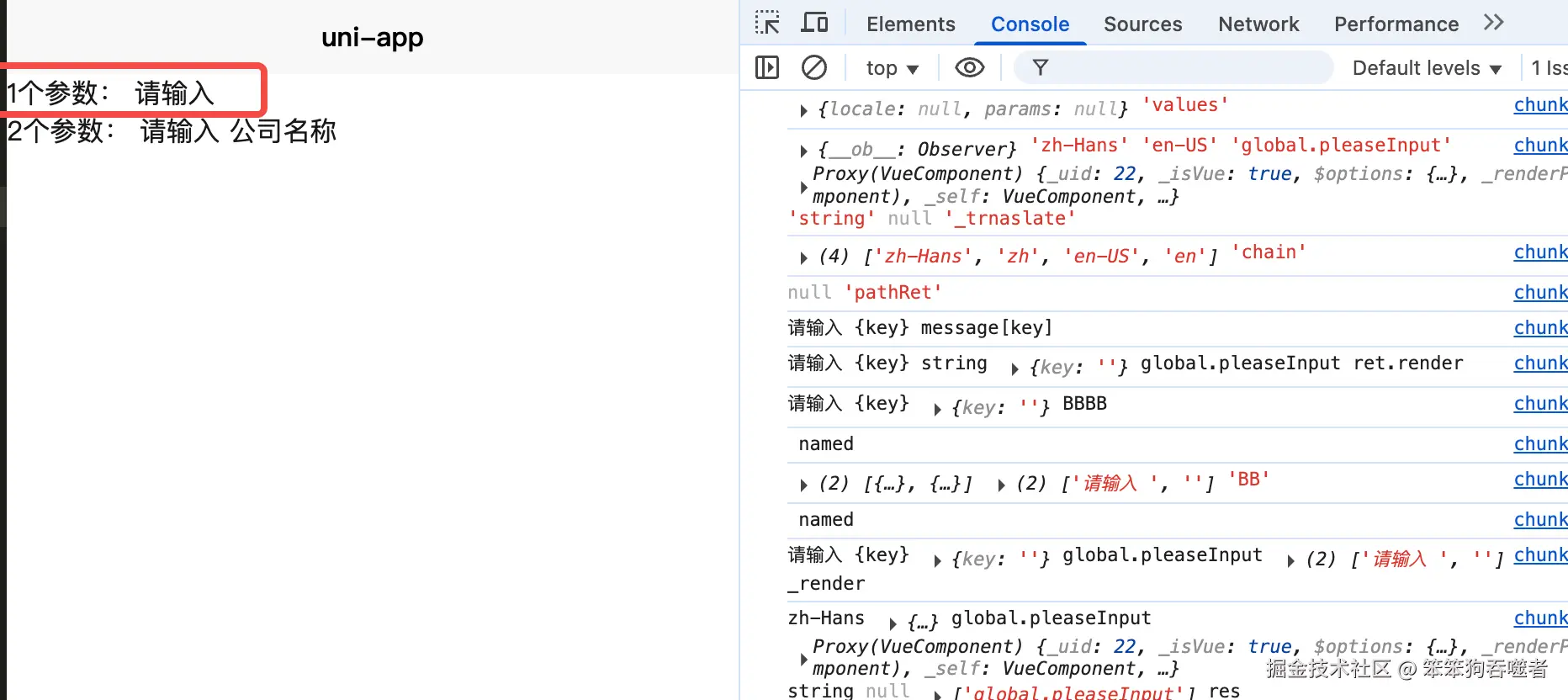
Task: Open chunk link for the second named log
Action: (1540, 520)
